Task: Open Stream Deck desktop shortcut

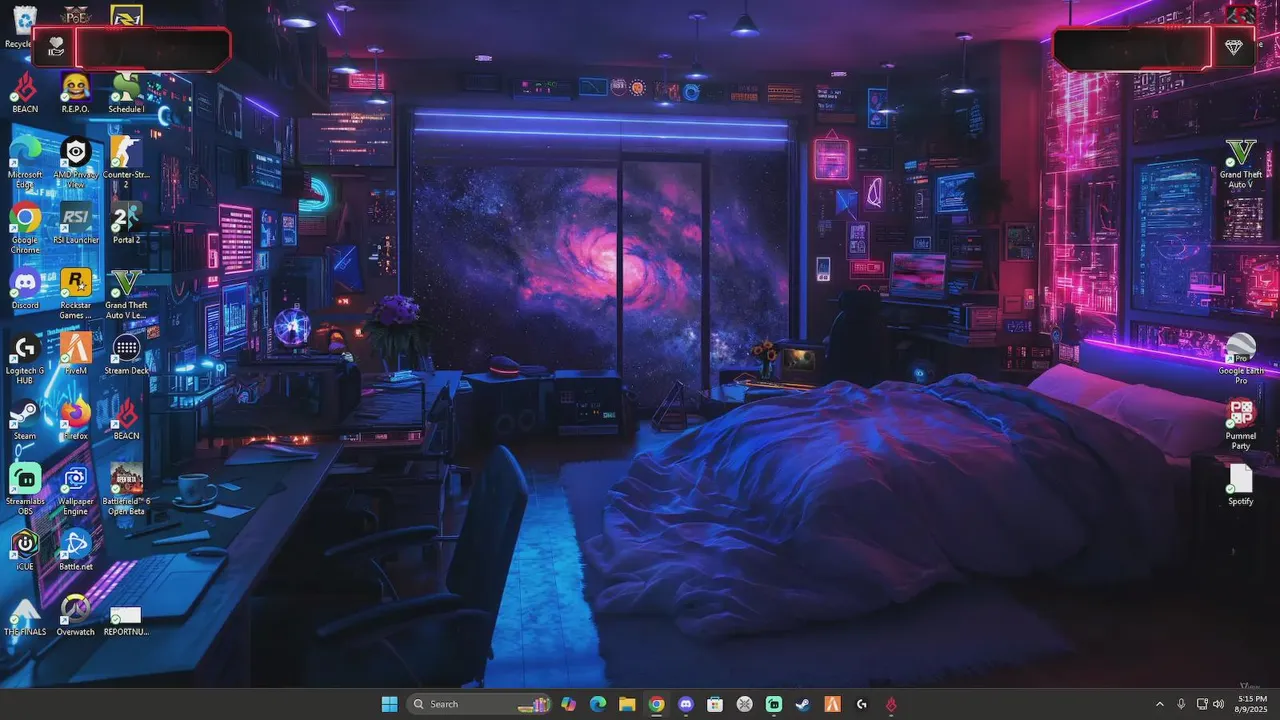Action: tap(126, 354)
